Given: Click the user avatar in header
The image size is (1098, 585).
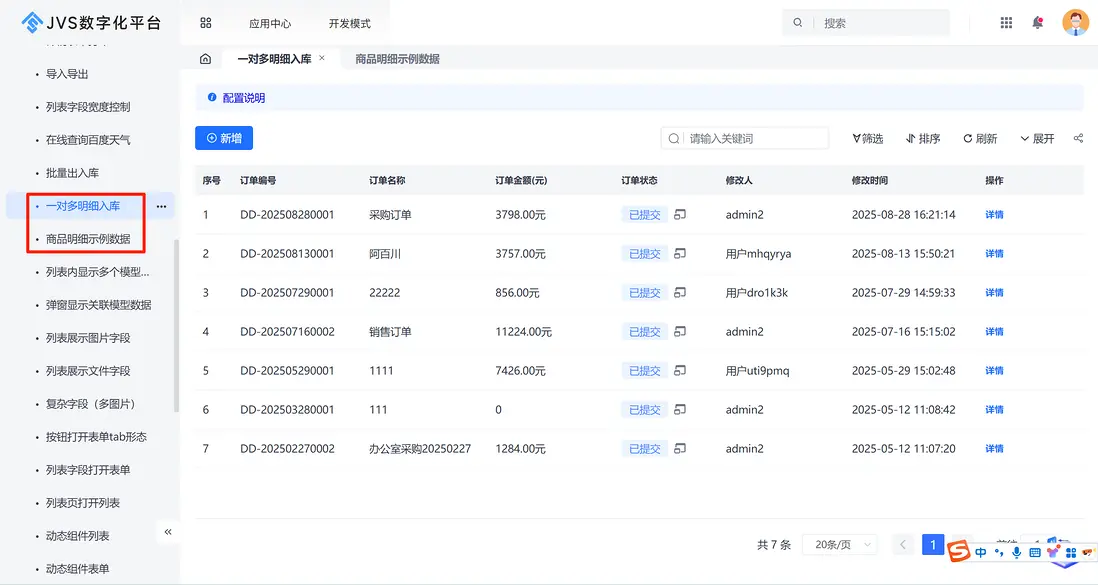Looking at the screenshot, I should coord(1075,23).
